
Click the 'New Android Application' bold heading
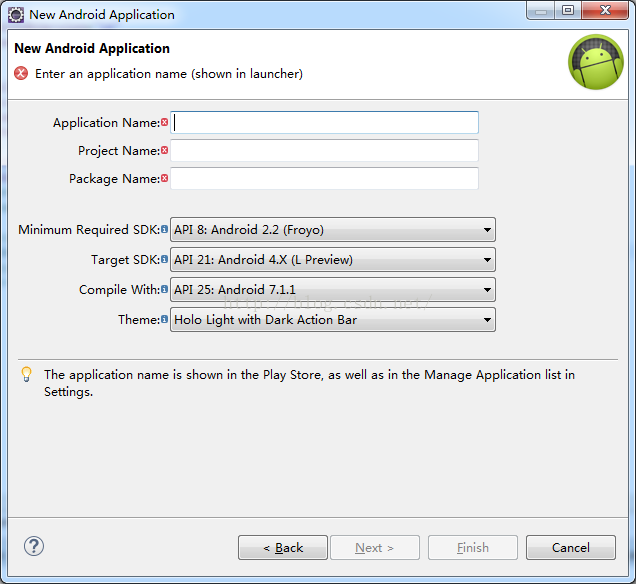[x=92, y=48]
